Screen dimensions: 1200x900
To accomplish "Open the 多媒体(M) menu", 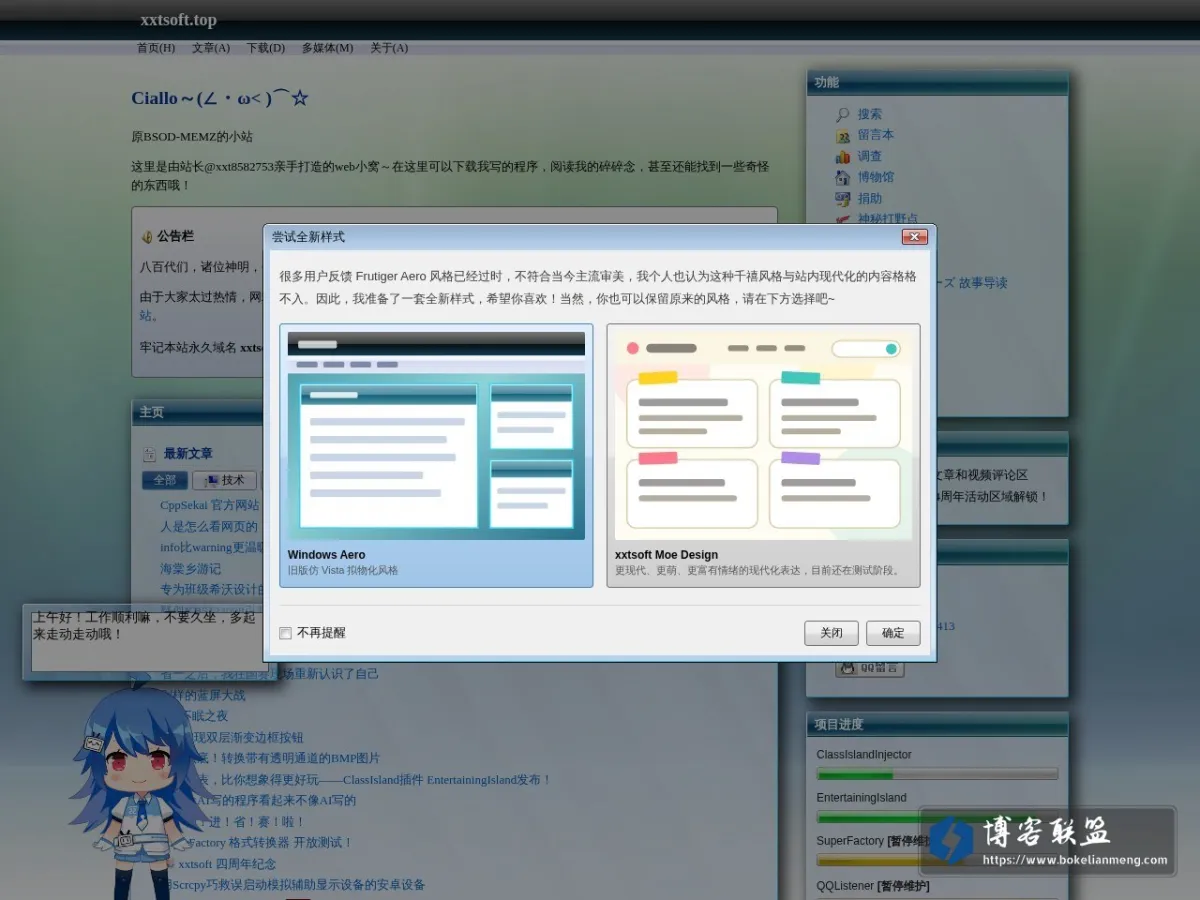I will point(327,48).
